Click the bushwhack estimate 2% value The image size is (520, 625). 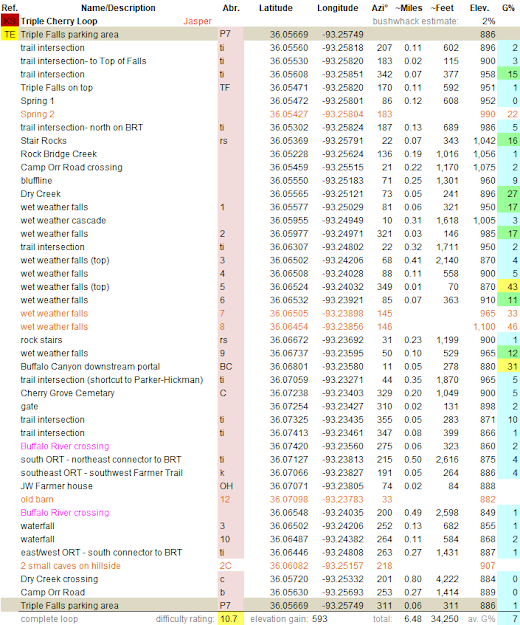[x=489, y=21]
